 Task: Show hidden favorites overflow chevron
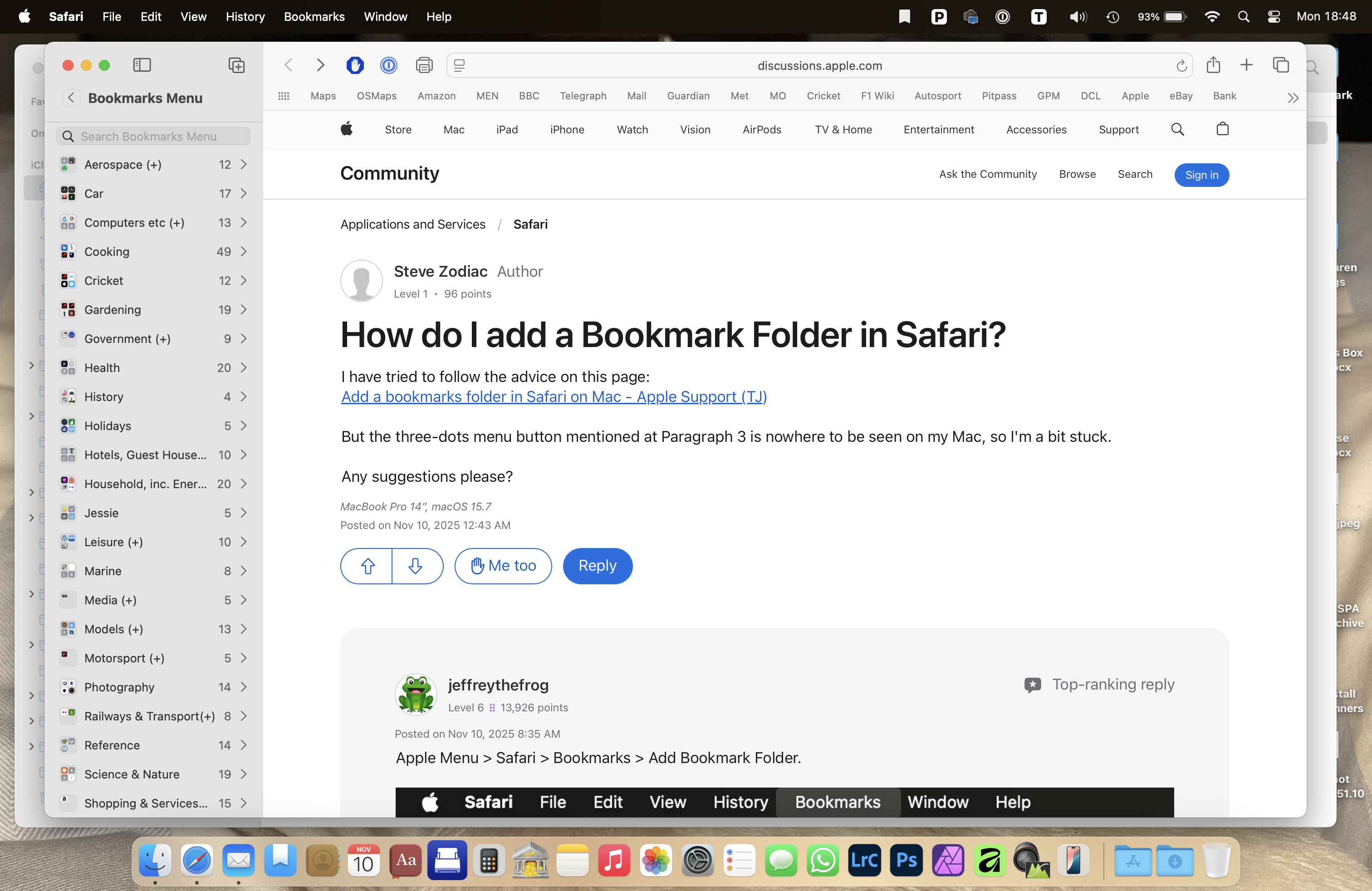[1293, 98]
